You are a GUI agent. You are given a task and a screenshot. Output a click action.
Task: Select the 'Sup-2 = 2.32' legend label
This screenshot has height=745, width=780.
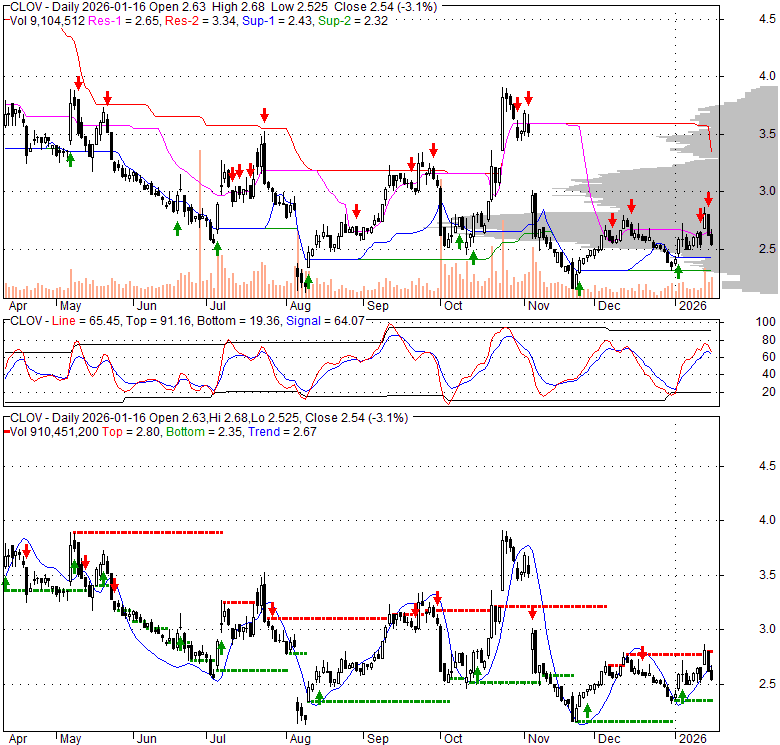point(353,21)
